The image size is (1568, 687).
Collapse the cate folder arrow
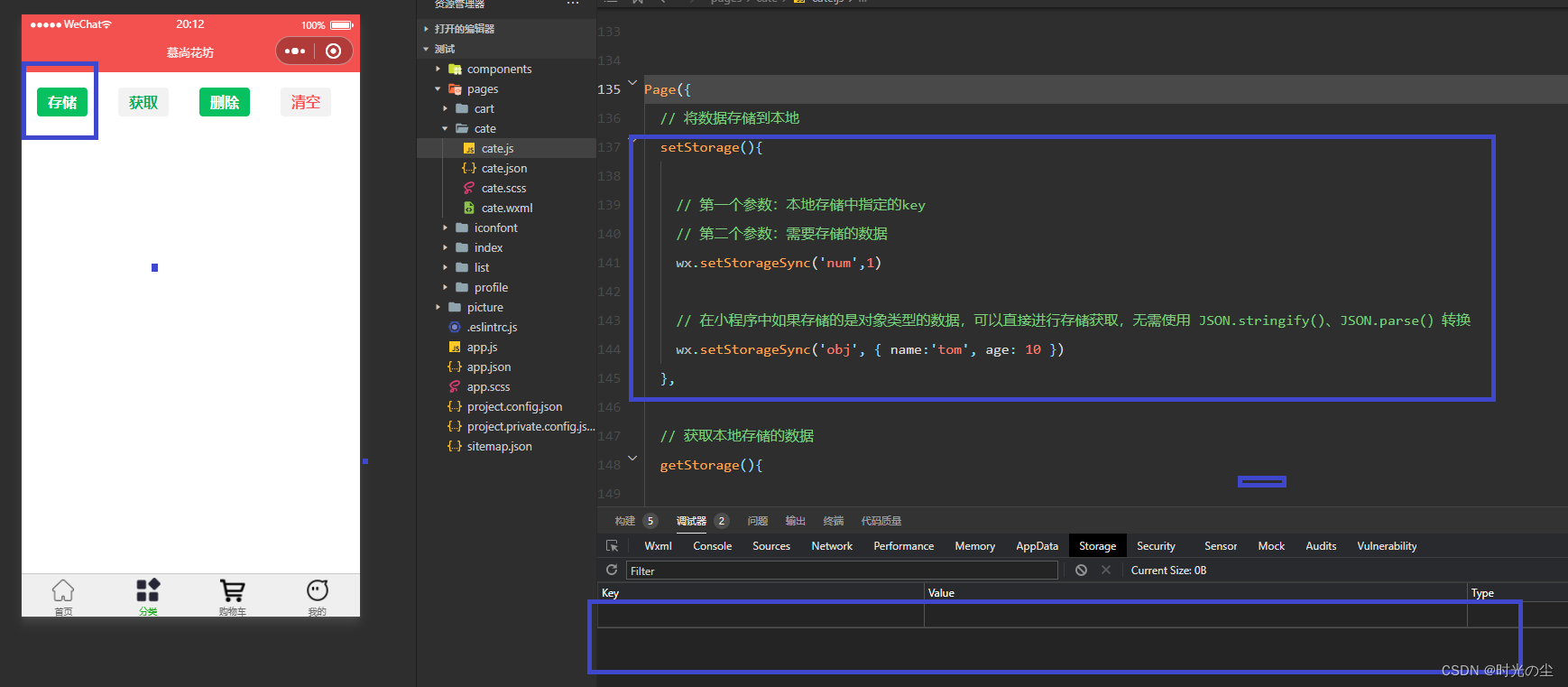pos(446,128)
